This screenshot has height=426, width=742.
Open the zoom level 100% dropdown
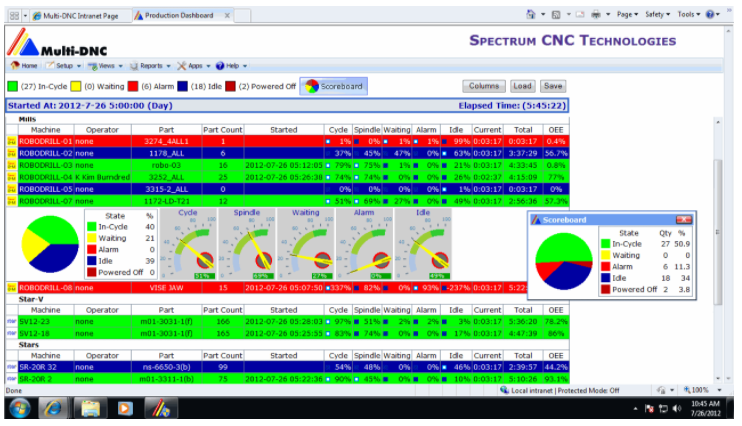720,390
